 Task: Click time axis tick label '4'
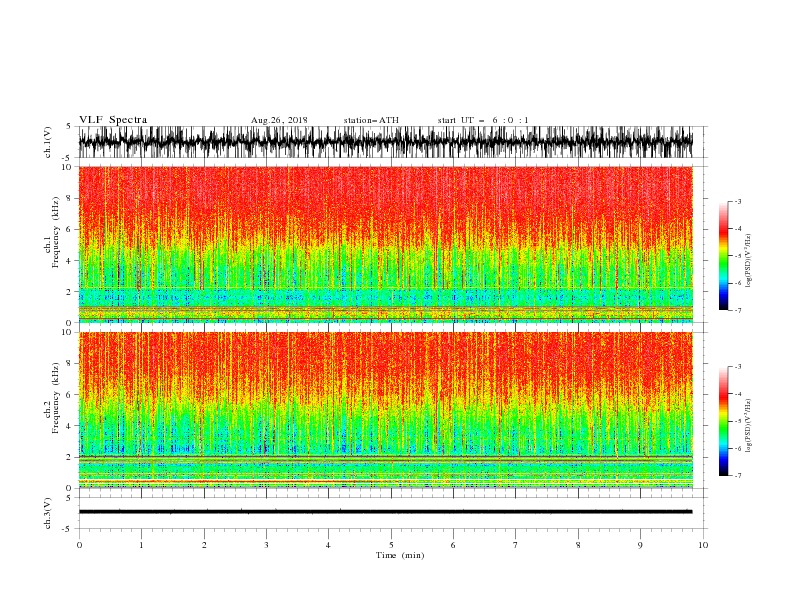[x=328, y=545]
